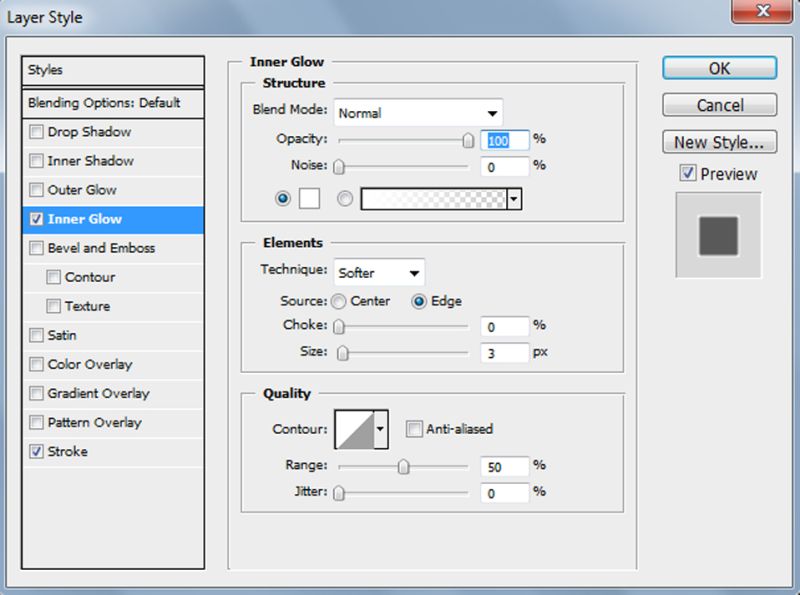The height and width of the screenshot is (595, 800).
Task: Choose Center as glow source
Action: click(x=338, y=302)
